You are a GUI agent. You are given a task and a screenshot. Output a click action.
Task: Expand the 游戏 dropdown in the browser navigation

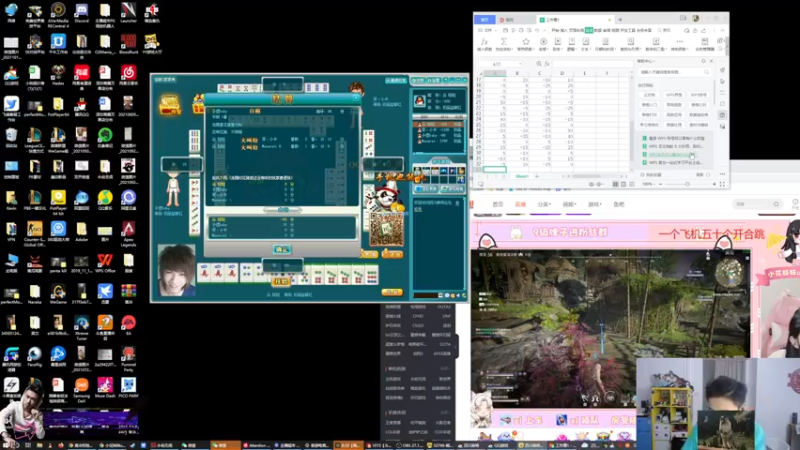click(594, 204)
